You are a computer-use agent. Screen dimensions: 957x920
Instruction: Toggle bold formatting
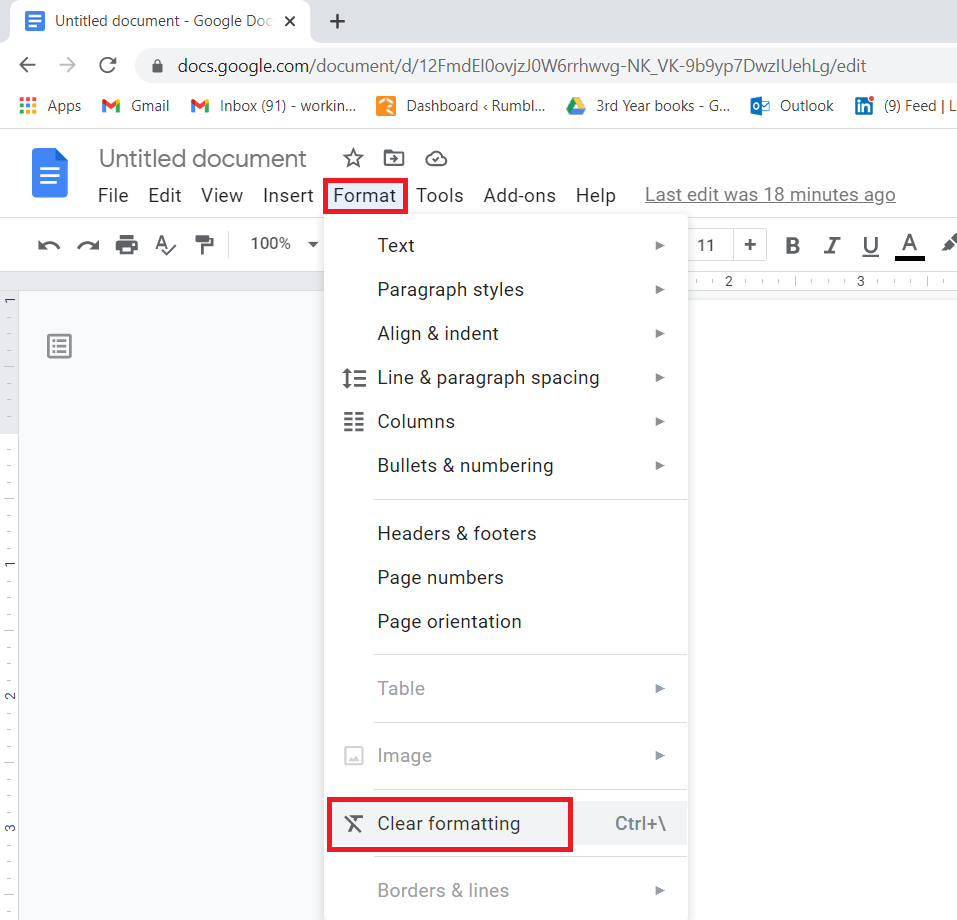click(x=791, y=245)
